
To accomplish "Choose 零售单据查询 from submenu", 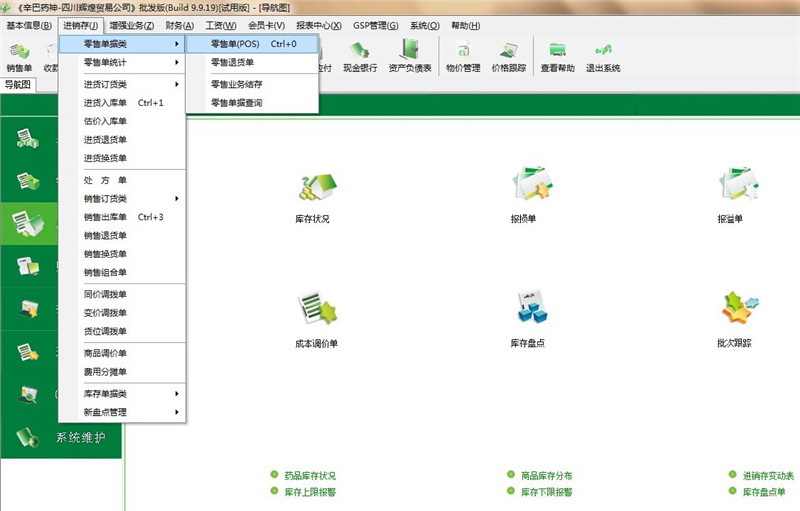I will click(252, 103).
